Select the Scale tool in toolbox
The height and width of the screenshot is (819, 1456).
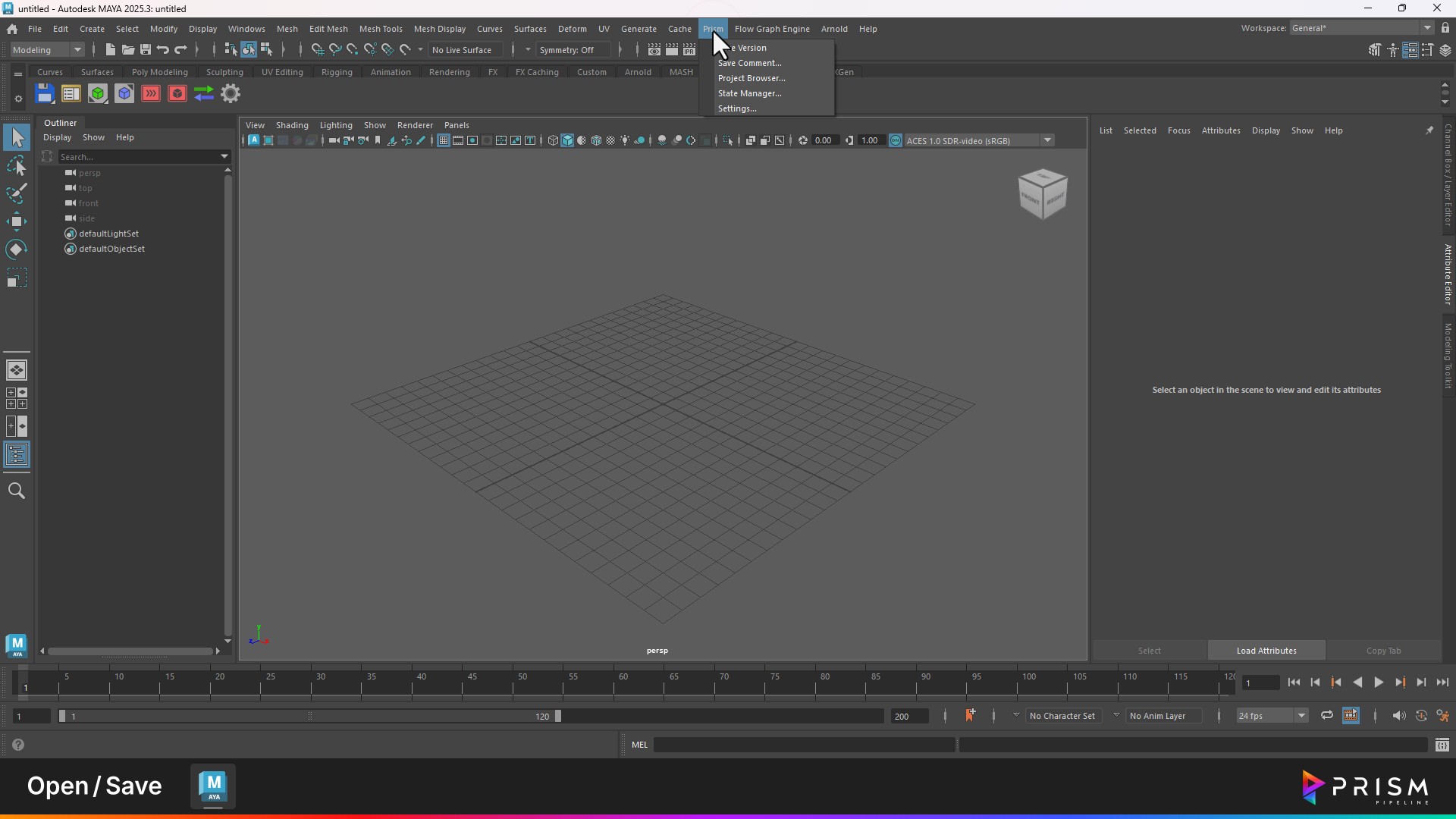(17, 278)
